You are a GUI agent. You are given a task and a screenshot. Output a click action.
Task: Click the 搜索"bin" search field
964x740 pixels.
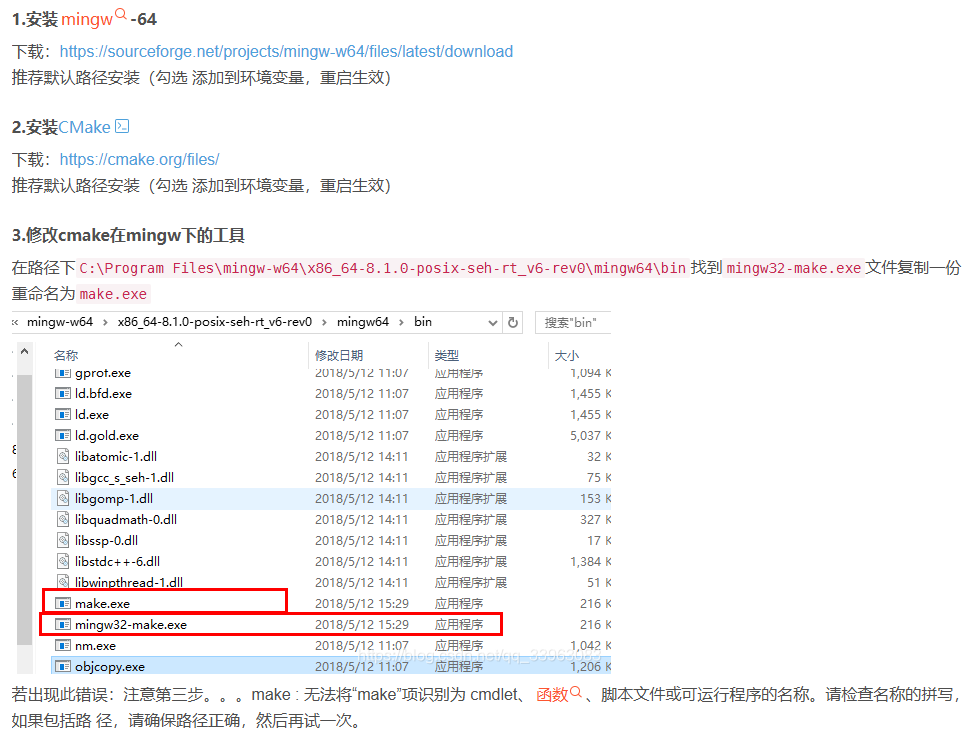pyautogui.click(x=573, y=323)
